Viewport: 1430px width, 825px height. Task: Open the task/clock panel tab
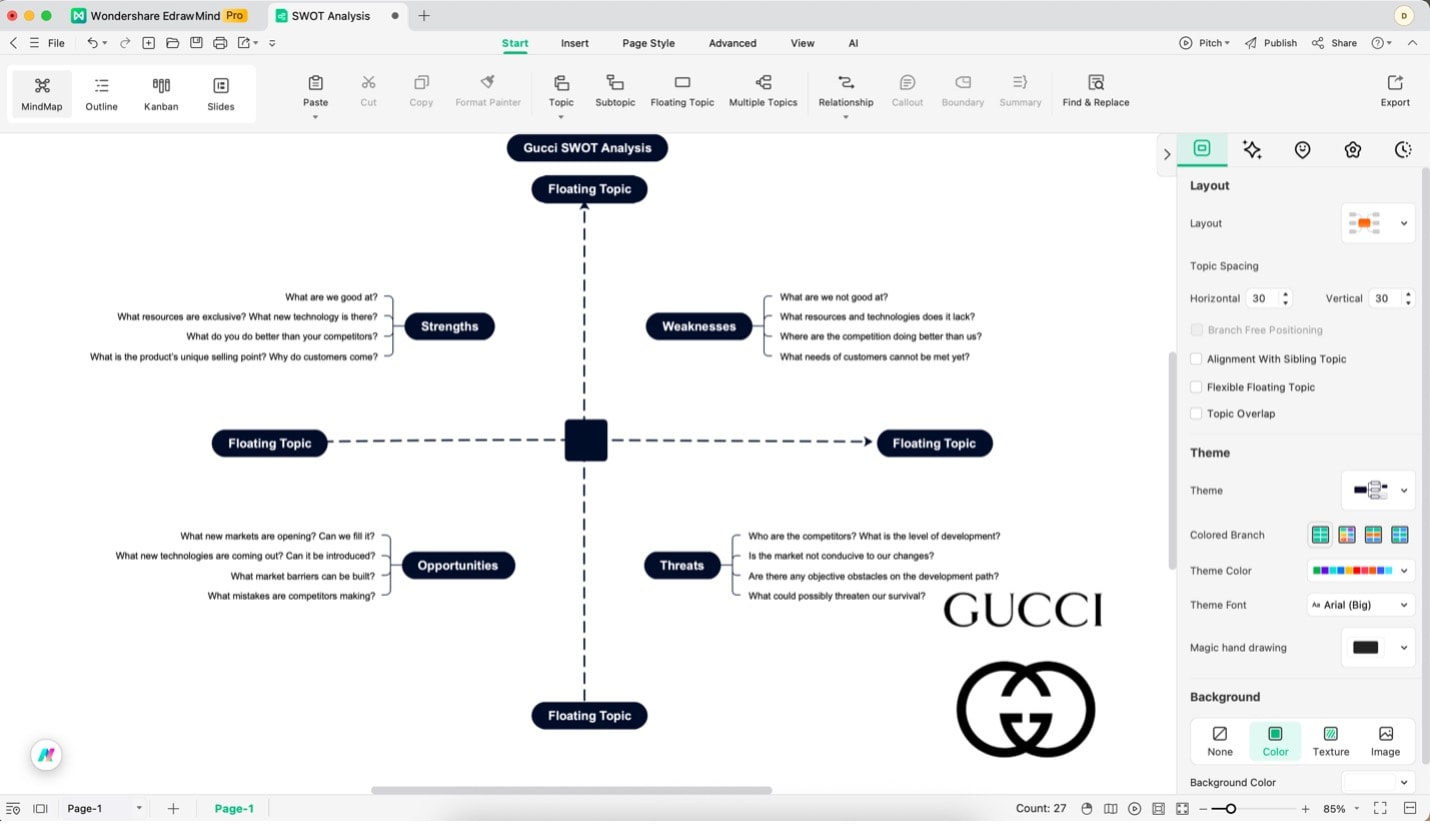click(1403, 150)
